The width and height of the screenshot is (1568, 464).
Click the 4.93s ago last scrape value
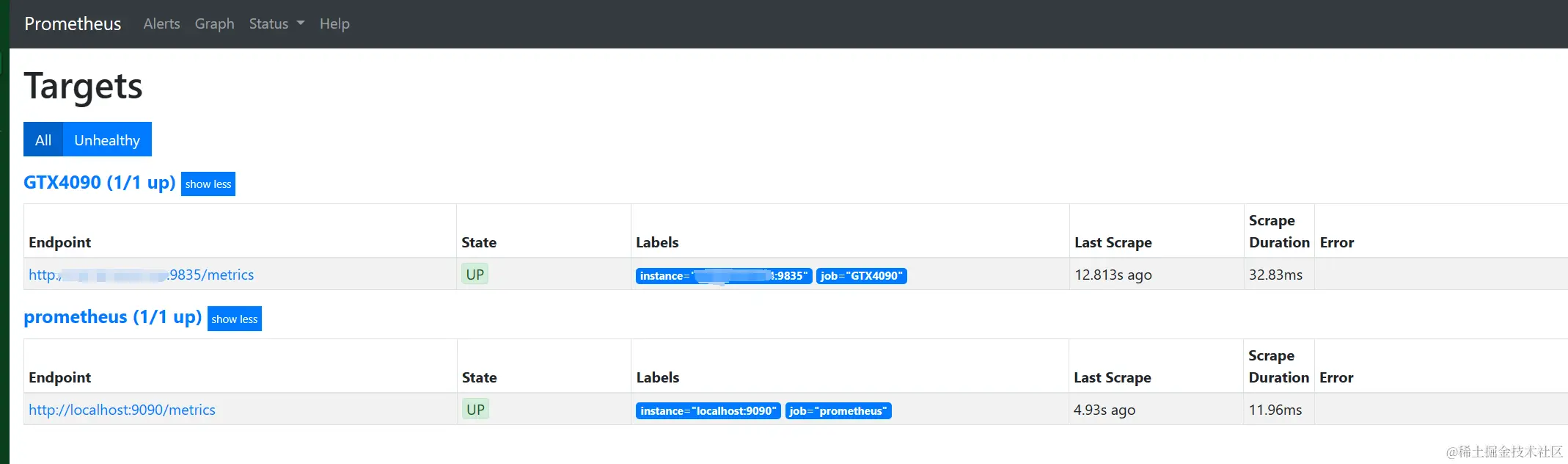1104,410
